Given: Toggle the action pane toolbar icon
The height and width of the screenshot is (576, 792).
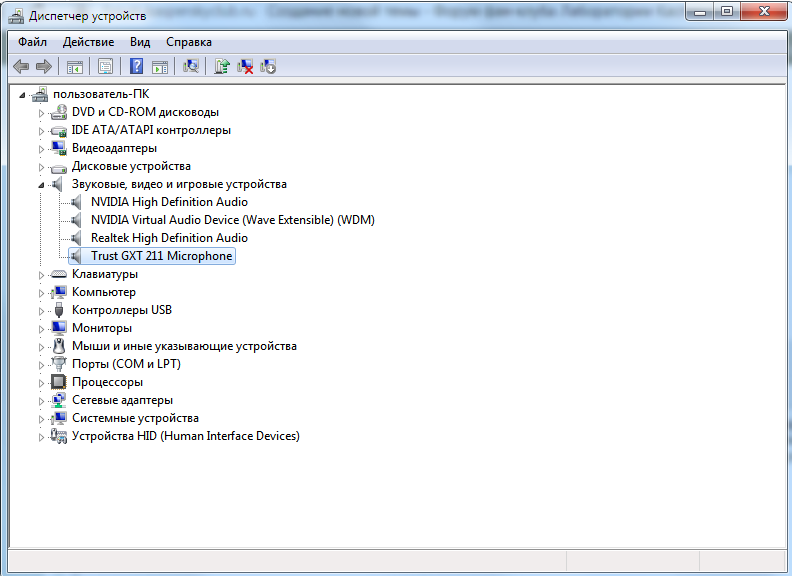Looking at the screenshot, I should 160,66.
